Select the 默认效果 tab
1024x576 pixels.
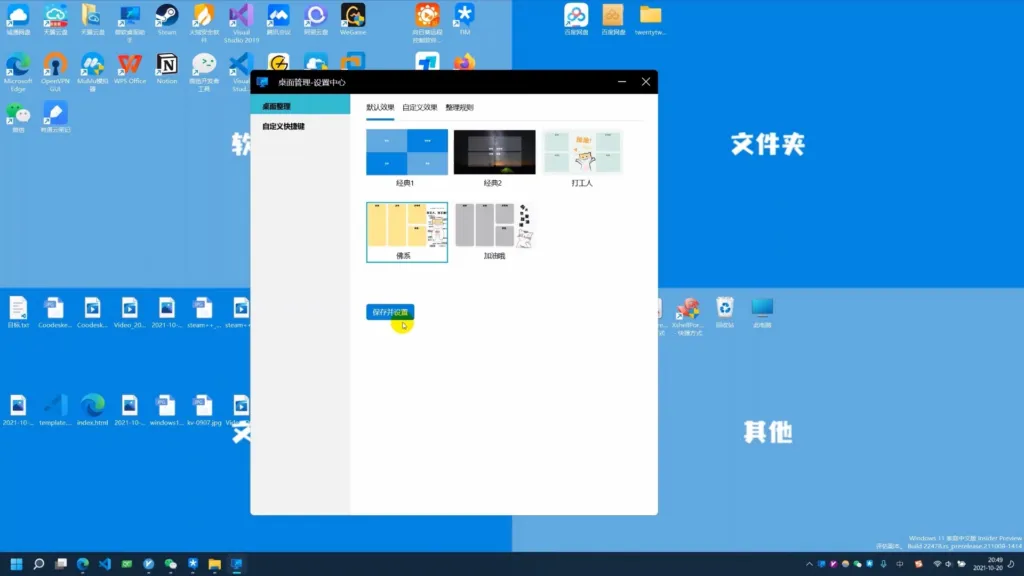pos(379,107)
